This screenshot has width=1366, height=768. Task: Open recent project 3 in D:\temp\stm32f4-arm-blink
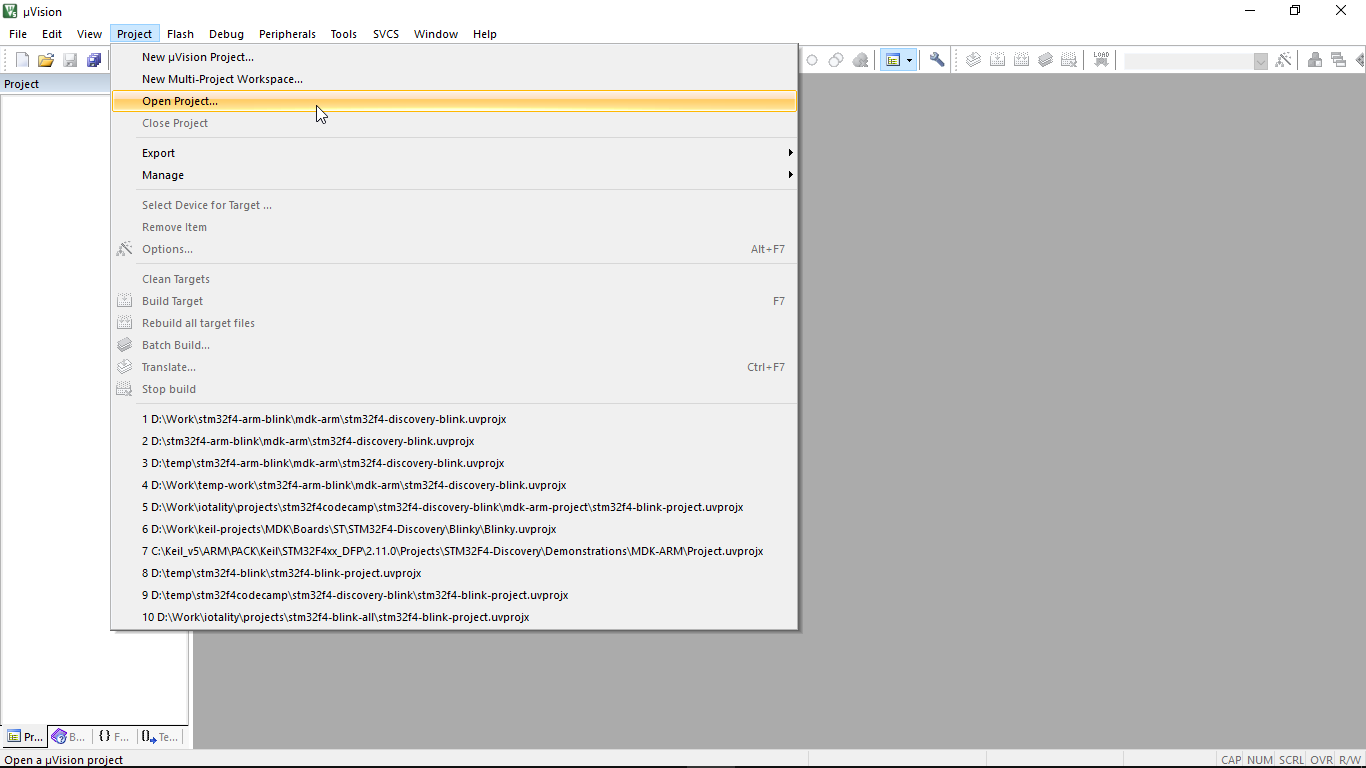click(x=454, y=463)
